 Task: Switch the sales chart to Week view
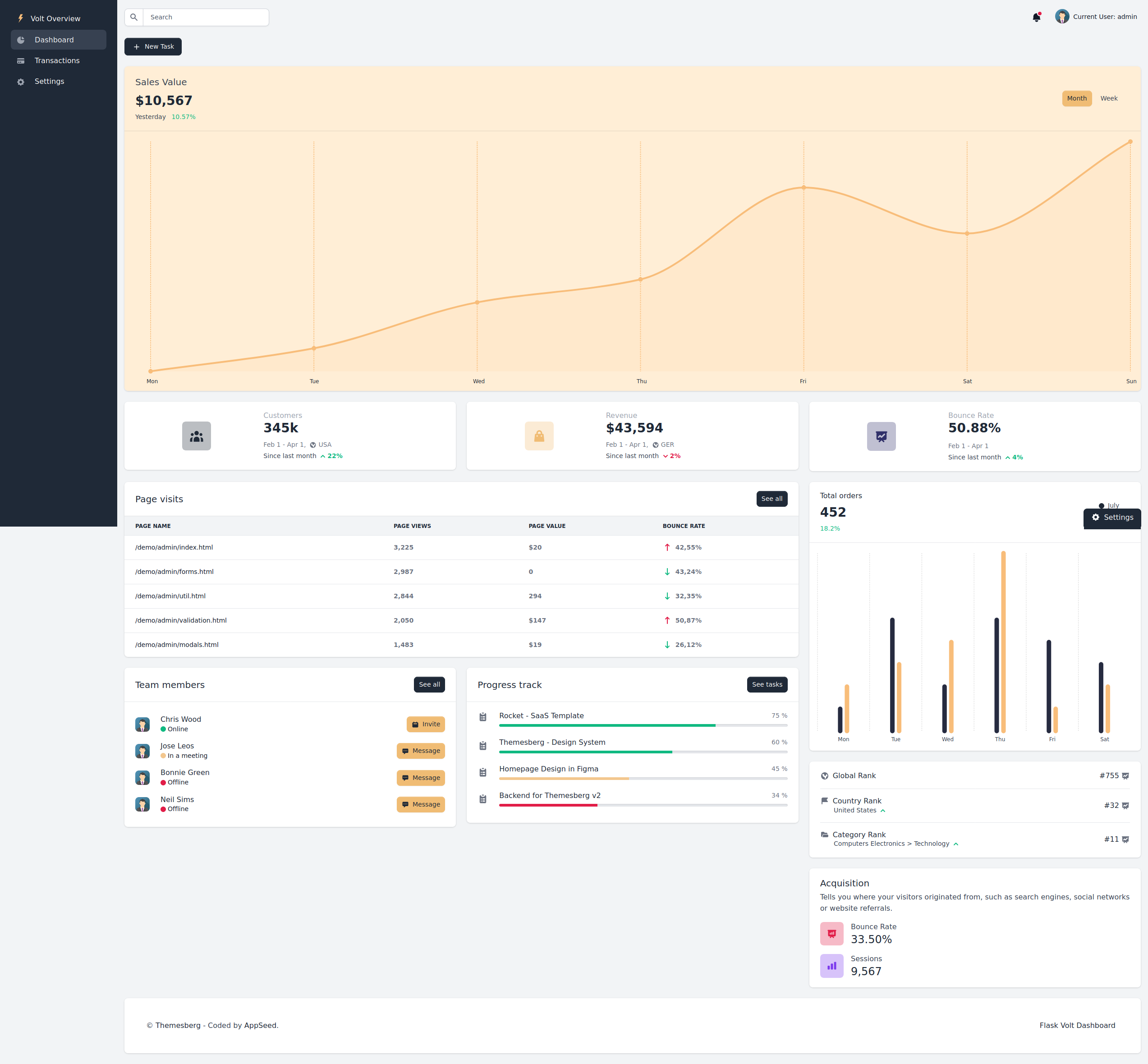point(1108,98)
